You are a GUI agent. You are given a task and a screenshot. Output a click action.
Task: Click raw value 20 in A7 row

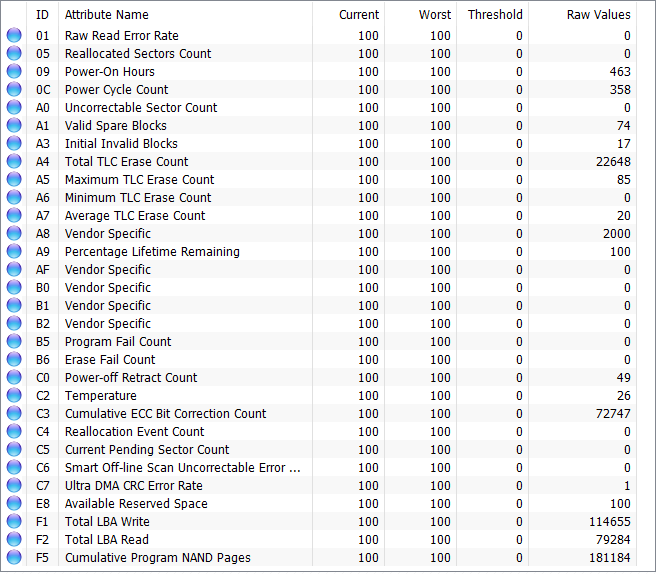click(x=623, y=215)
